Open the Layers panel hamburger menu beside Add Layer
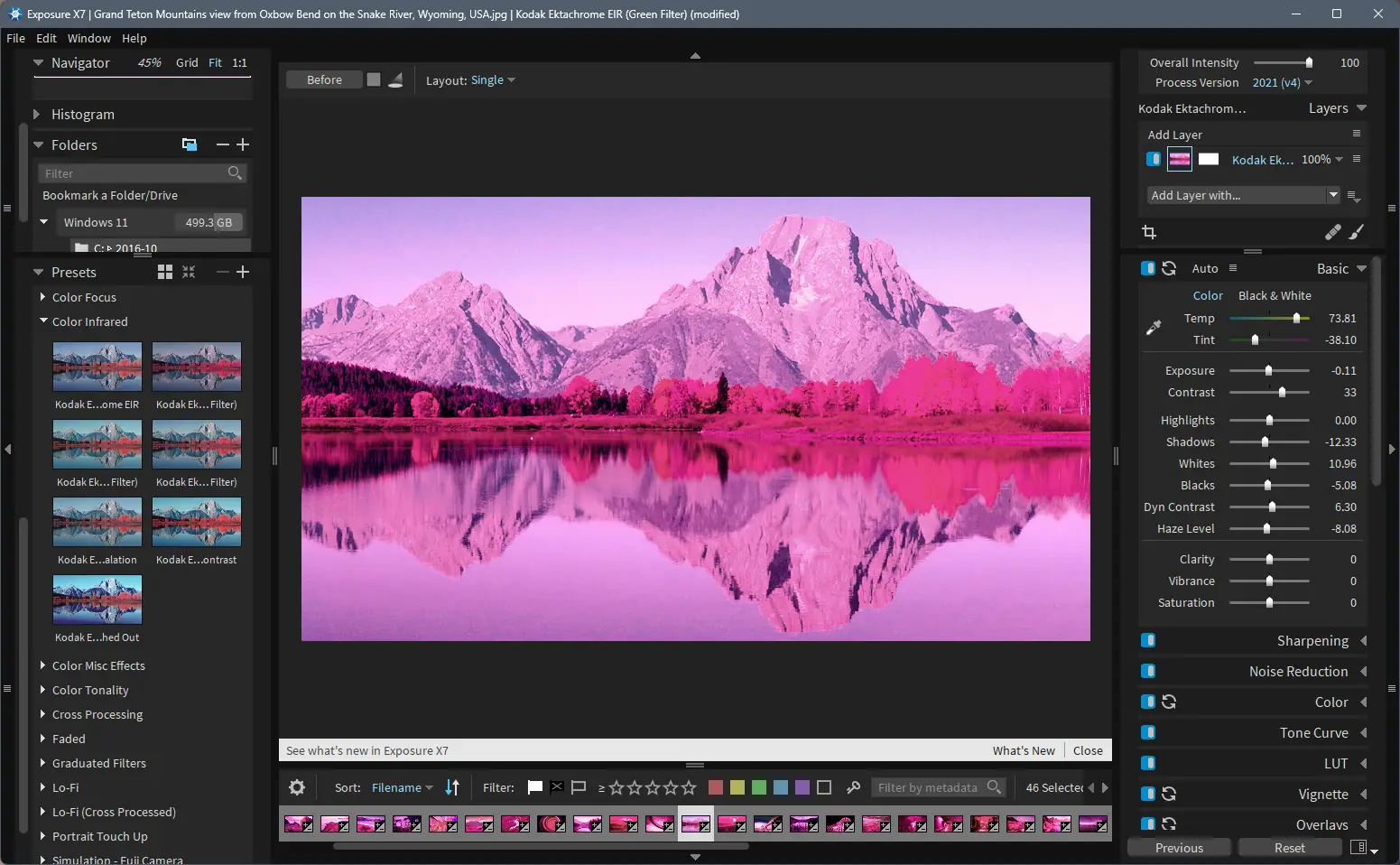 1357,134
